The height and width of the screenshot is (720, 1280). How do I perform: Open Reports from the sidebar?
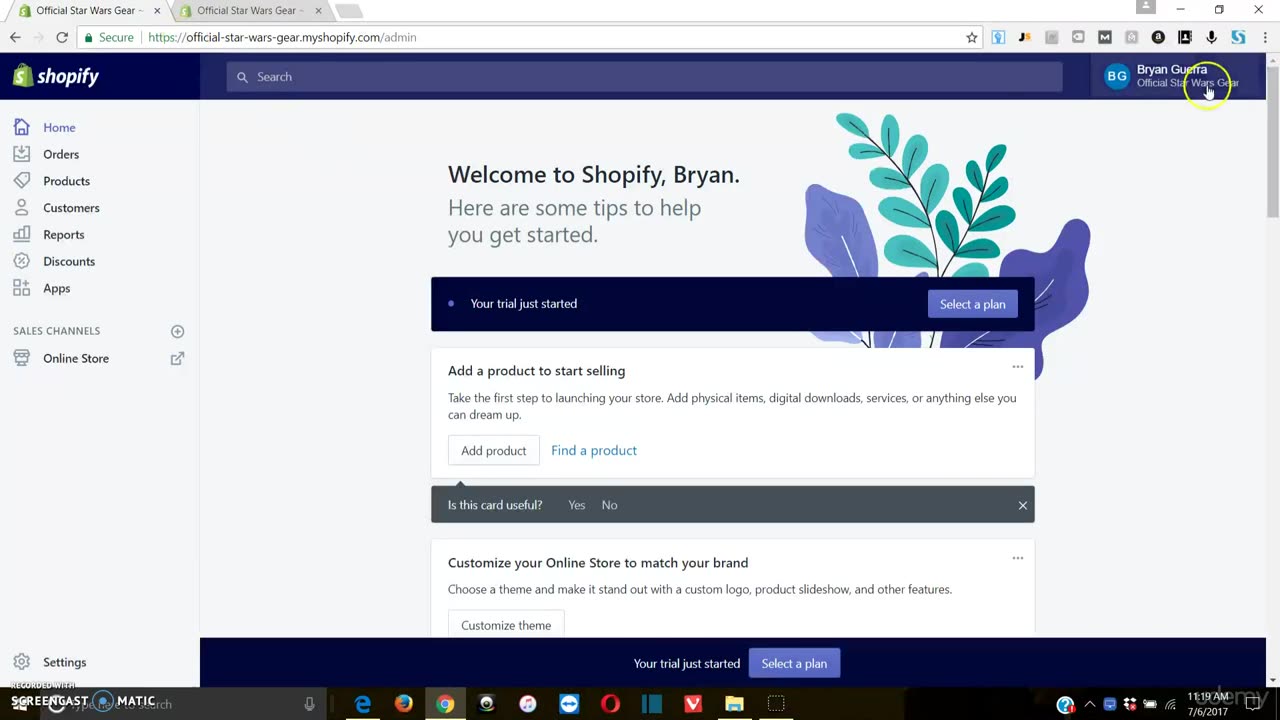coord(63,235)
